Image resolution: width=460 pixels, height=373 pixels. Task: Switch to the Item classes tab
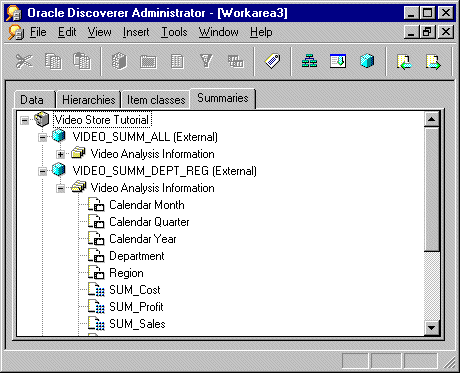[x=156, y=100]
